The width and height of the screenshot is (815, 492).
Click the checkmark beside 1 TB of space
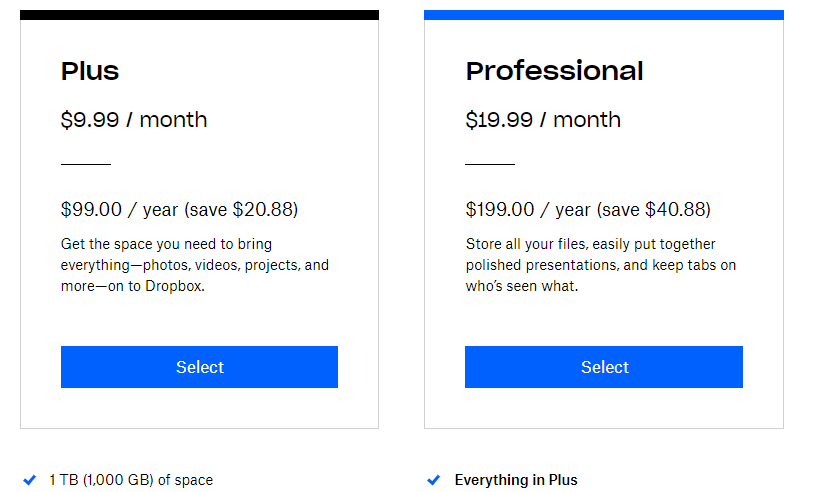pyautogui.click(x=30, y=480)
